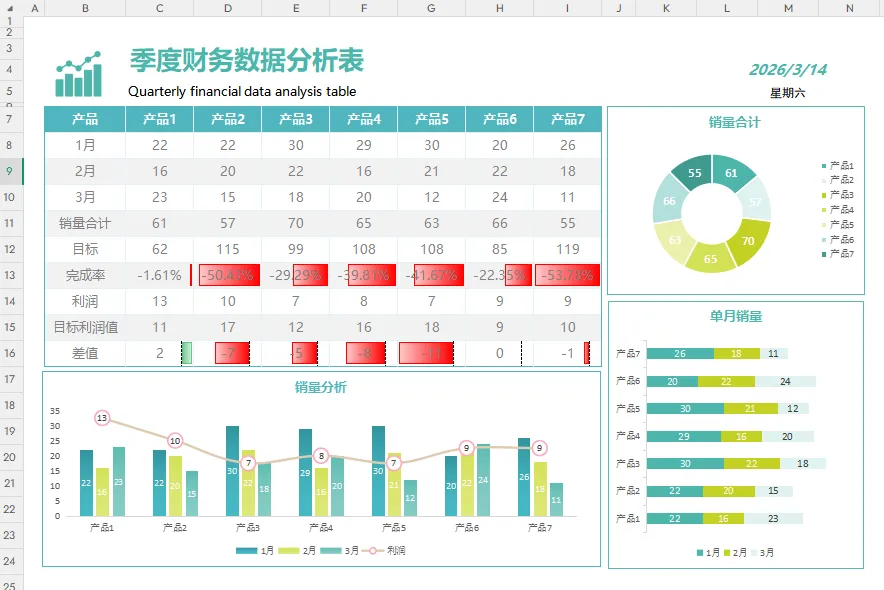Select sales total cell 70
884x590 pixels.
click(x=296, y=223)
